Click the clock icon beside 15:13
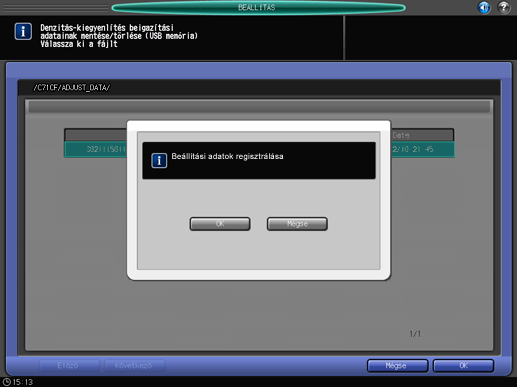The height and width of the screenshot is (387, 517). tap(7, 382)
